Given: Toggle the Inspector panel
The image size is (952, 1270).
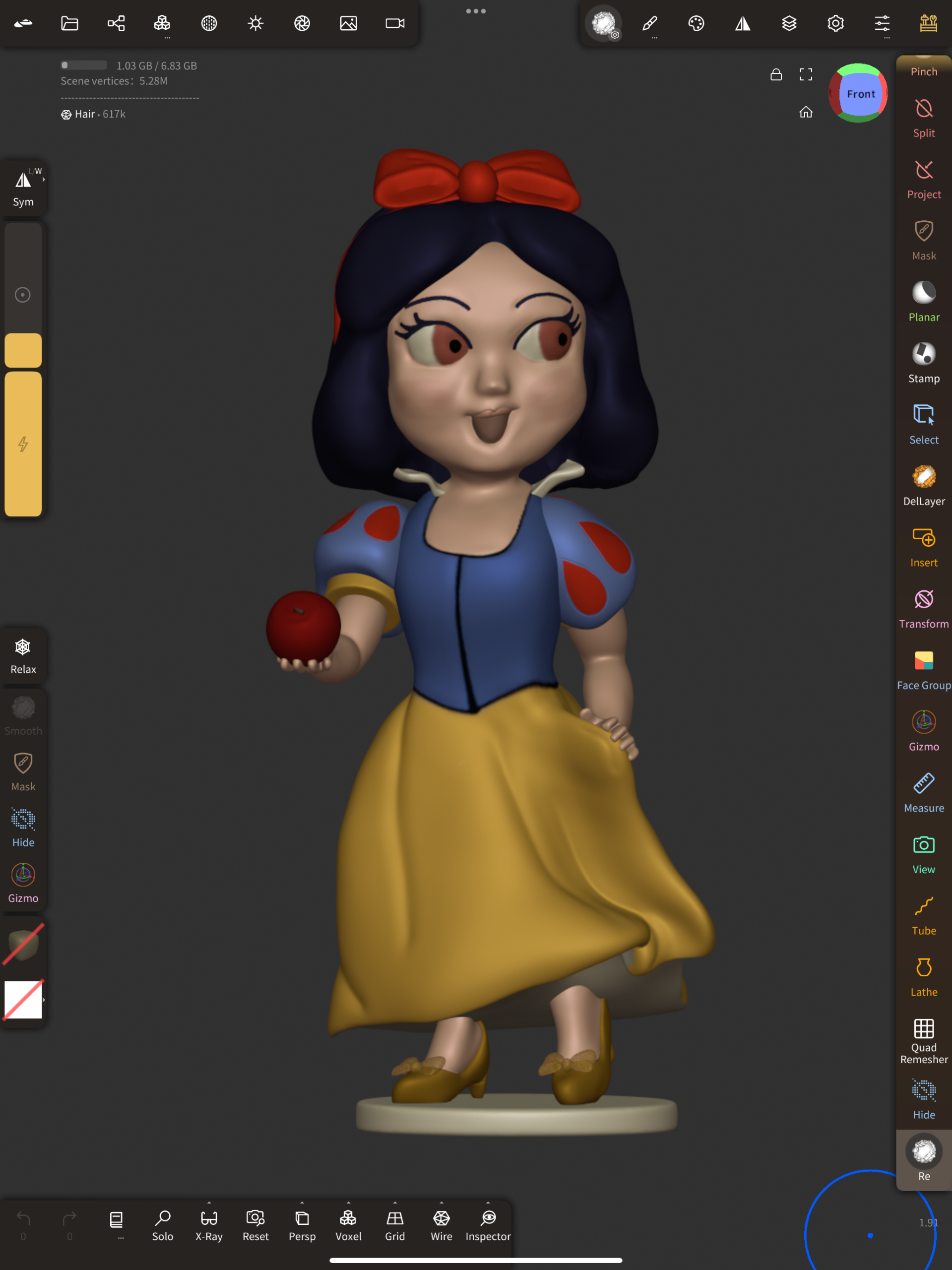Looking at the screenshot, I should pyautogui.click(x=488, y=1226).
